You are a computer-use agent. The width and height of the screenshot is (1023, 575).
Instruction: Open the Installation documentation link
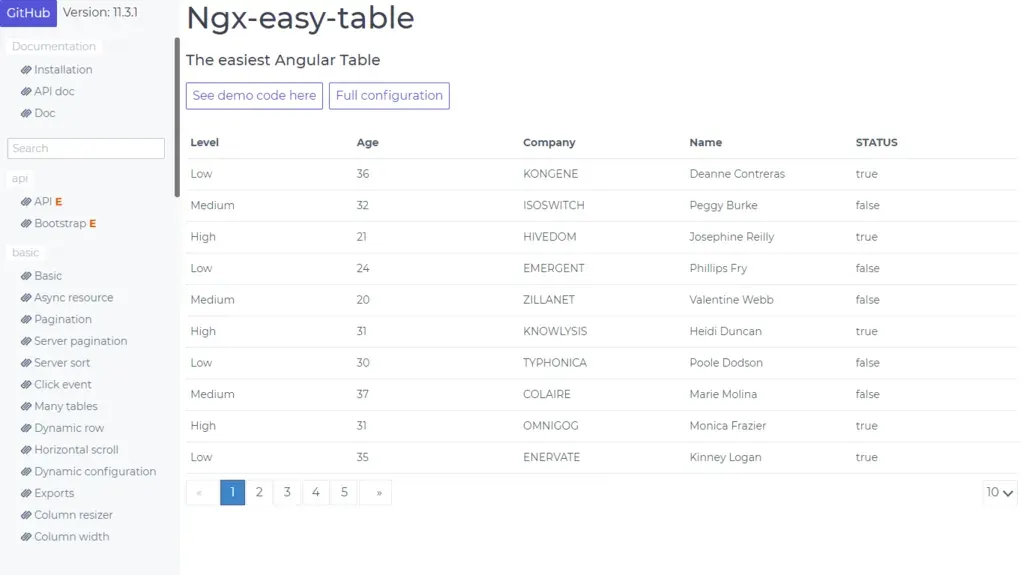coord(63,70)
